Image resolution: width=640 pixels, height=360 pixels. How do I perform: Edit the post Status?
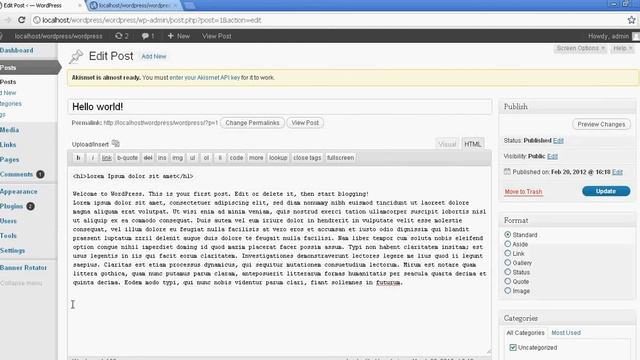point(558,140)
